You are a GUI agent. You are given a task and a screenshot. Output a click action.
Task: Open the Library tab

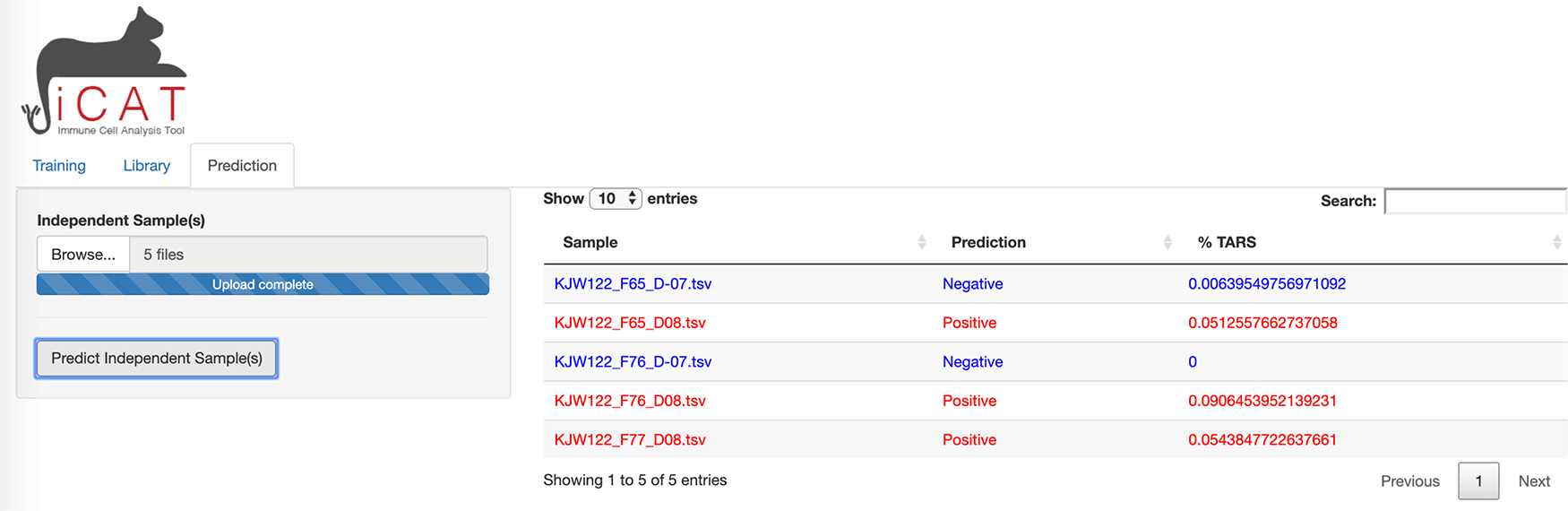(147, 166)
